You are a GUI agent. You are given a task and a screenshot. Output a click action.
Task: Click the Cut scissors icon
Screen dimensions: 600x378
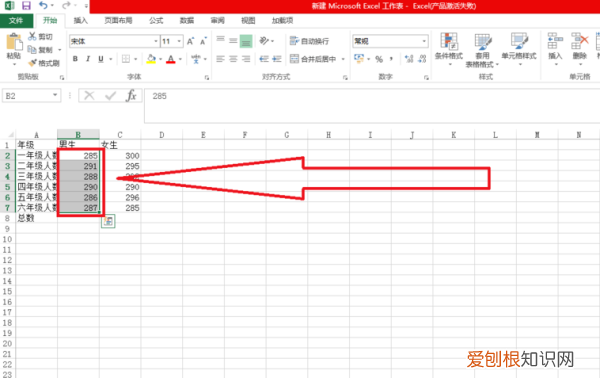click(32, 36)
